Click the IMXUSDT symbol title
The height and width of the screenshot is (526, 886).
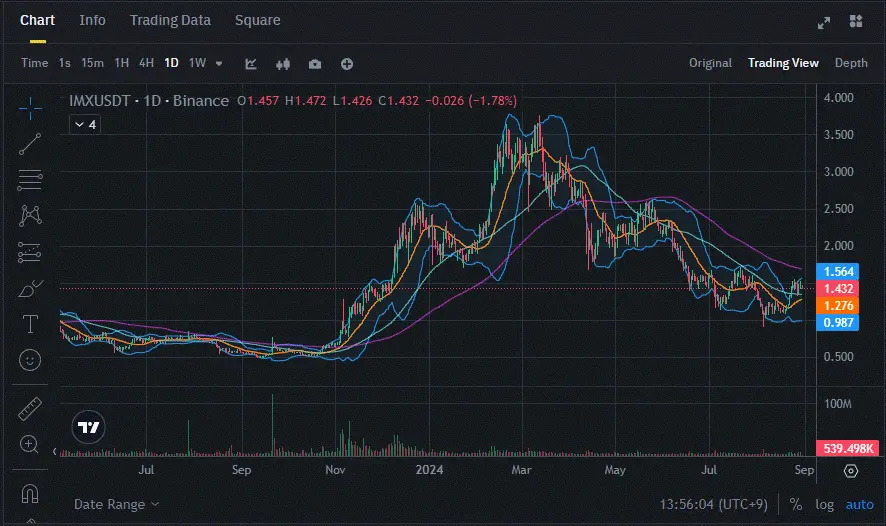pos(99,101)
